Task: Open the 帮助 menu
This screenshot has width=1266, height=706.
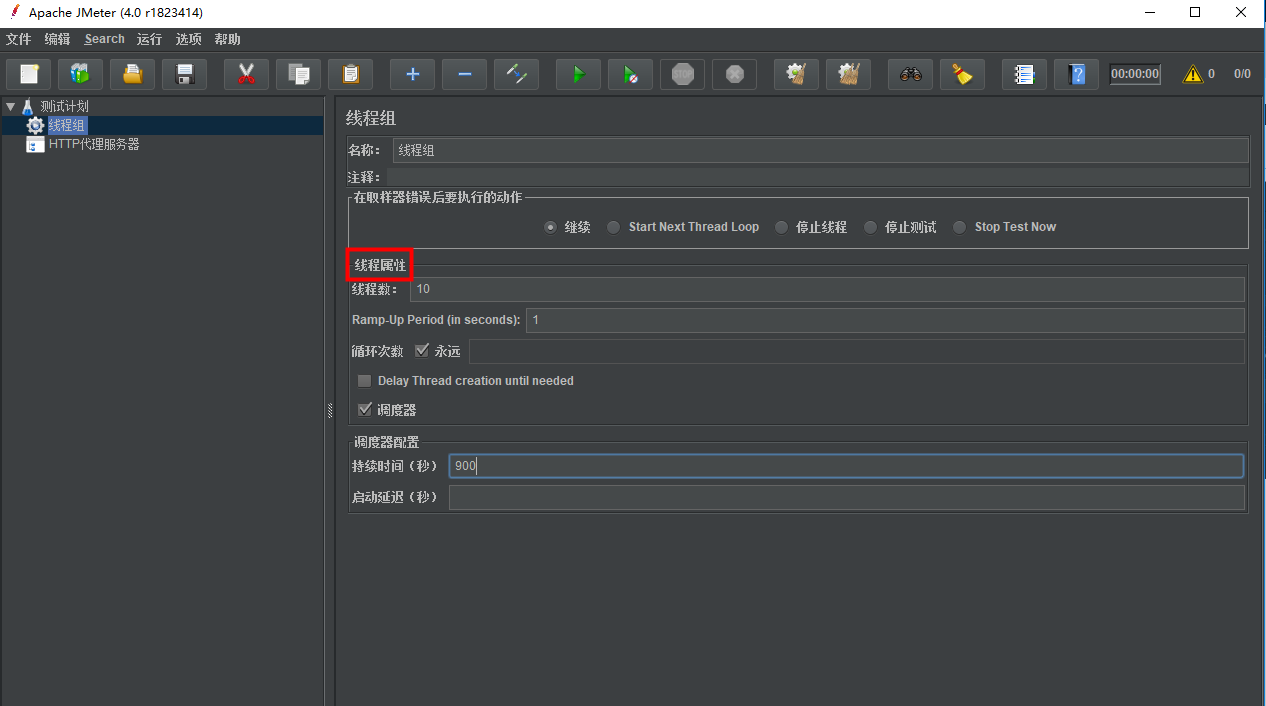Action: [228, 39]
